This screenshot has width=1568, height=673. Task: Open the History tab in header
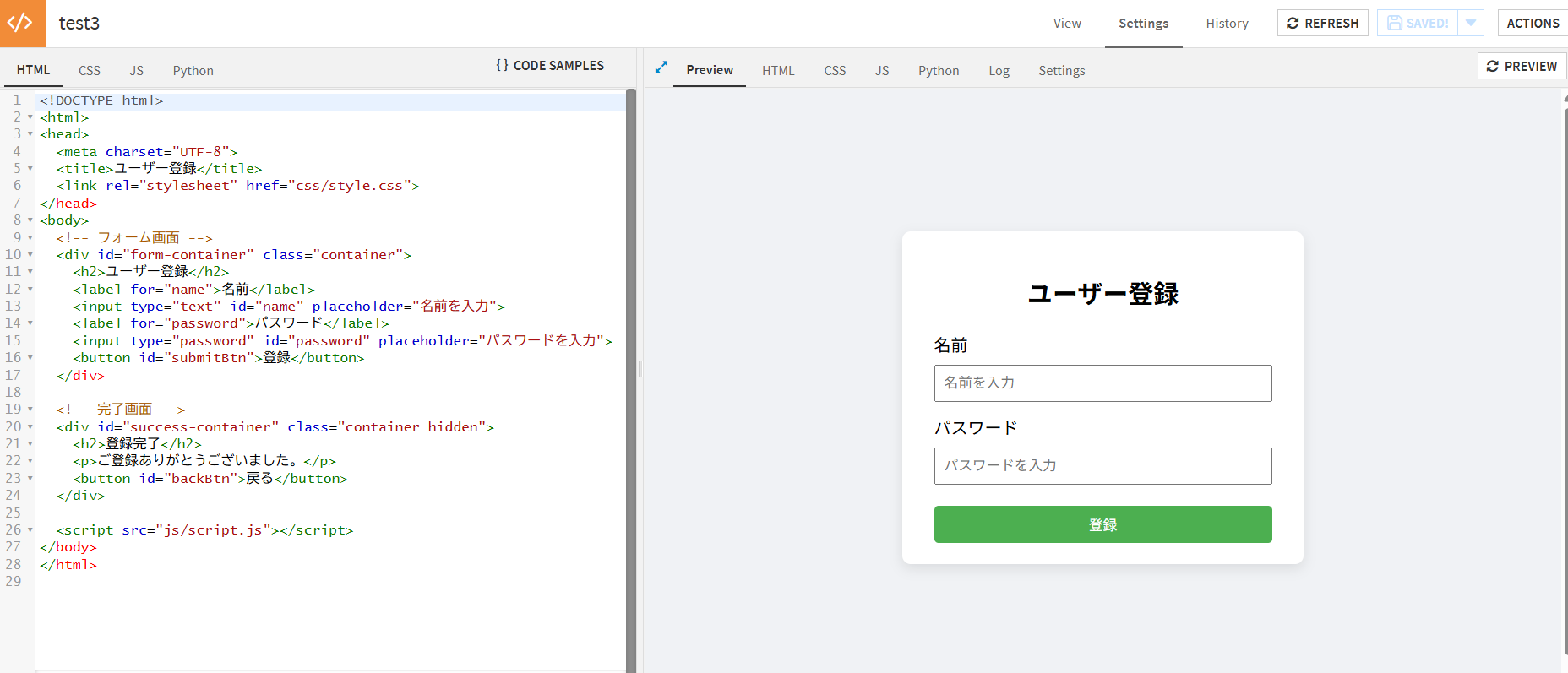click(x=1227, y=24)
